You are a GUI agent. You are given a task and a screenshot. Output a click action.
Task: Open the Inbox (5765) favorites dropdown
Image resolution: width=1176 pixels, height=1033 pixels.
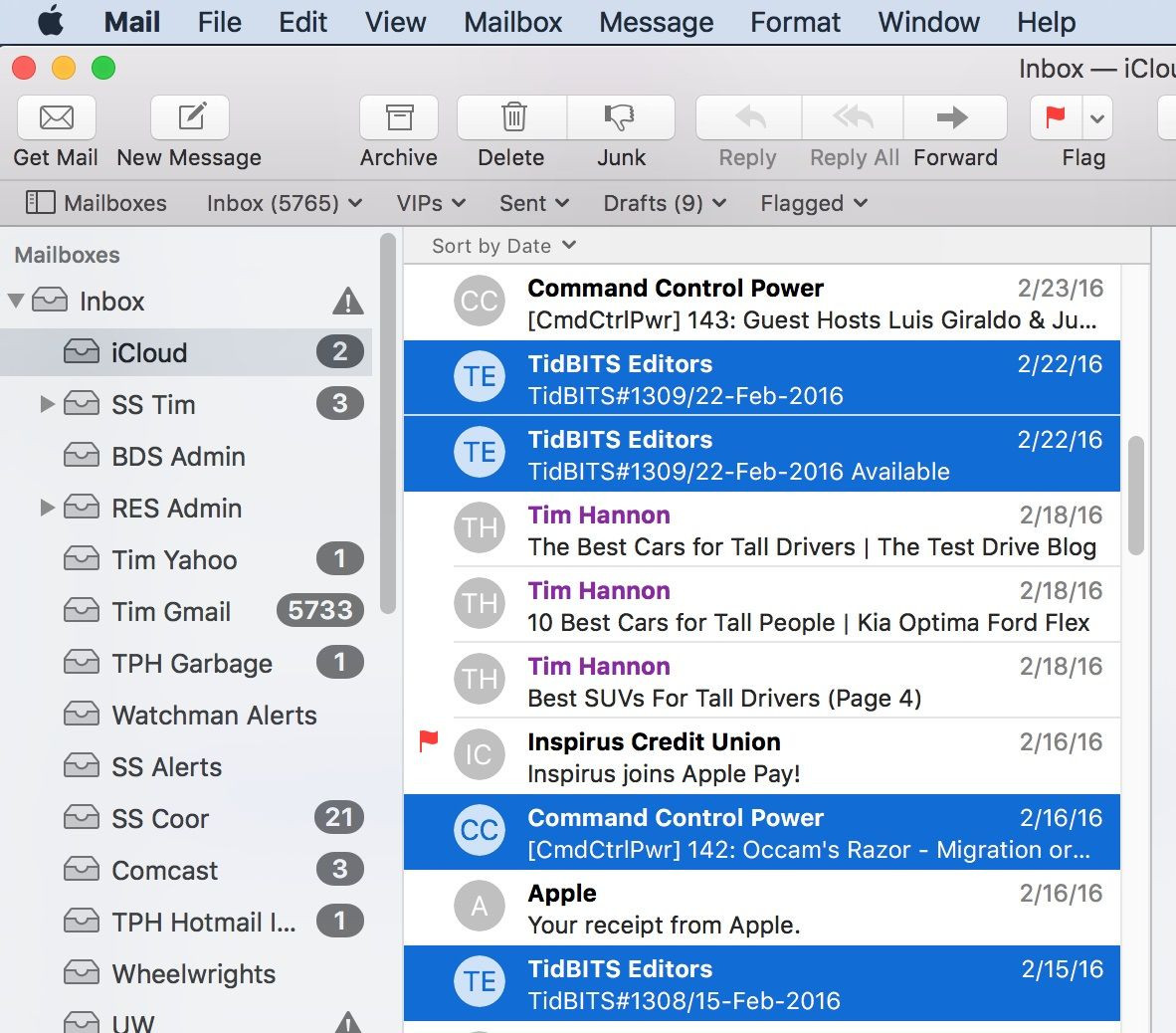click(285, 203)
